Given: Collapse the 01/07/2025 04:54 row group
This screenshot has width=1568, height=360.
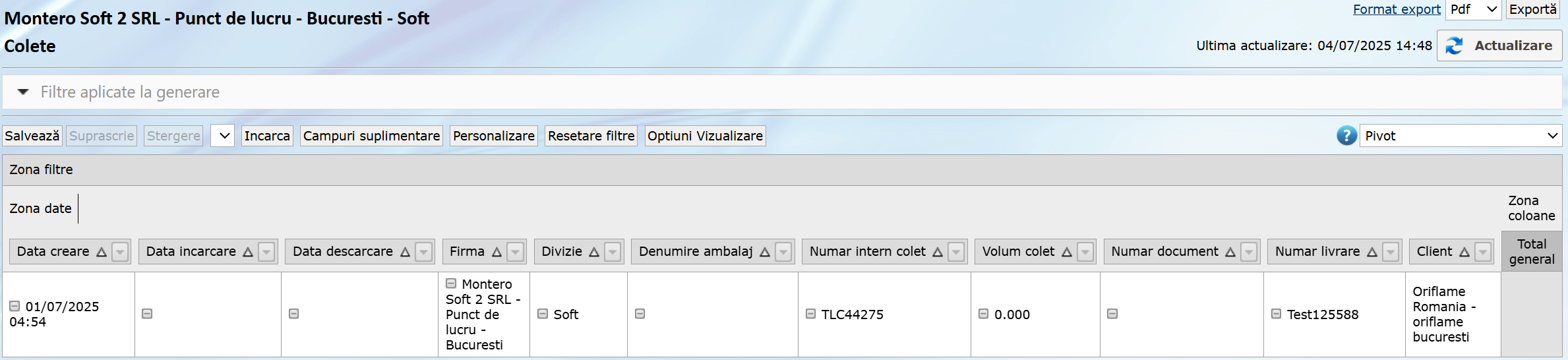Looking at the screenshot, I should pos(15,306).
